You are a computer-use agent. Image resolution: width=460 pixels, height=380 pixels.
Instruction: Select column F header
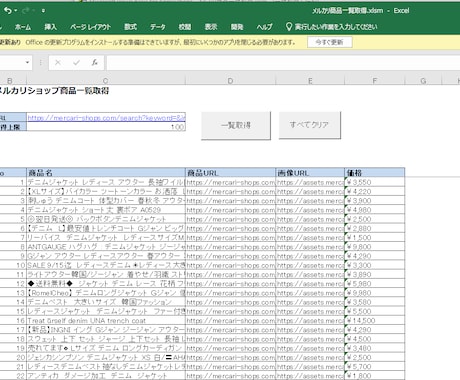(375, 81)
